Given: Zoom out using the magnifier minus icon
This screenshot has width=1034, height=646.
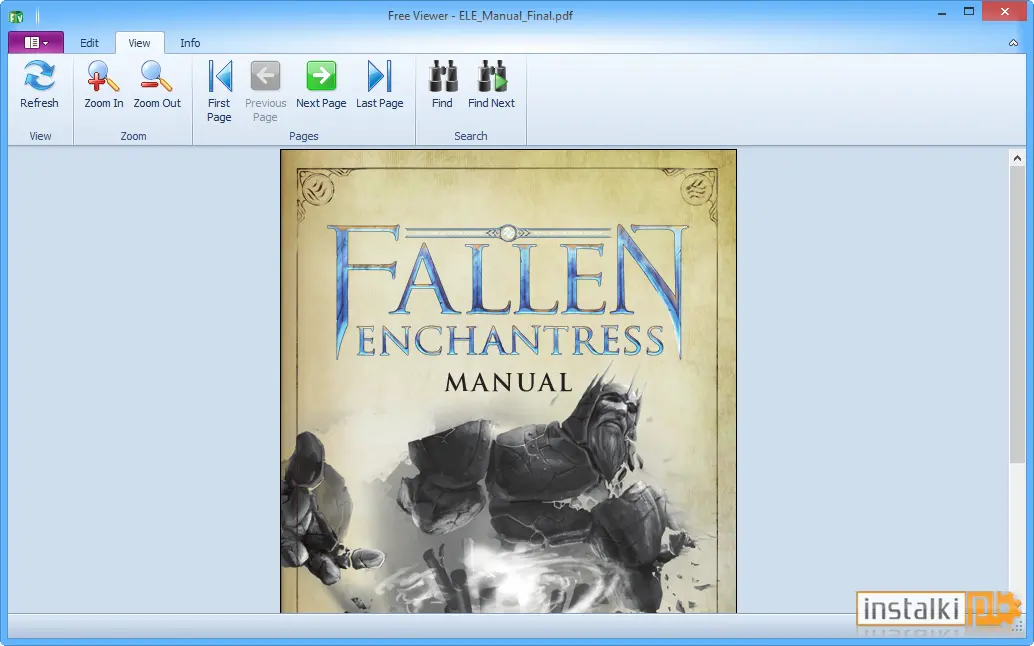Looking at the screenshot, I should (x=156, y=76).
